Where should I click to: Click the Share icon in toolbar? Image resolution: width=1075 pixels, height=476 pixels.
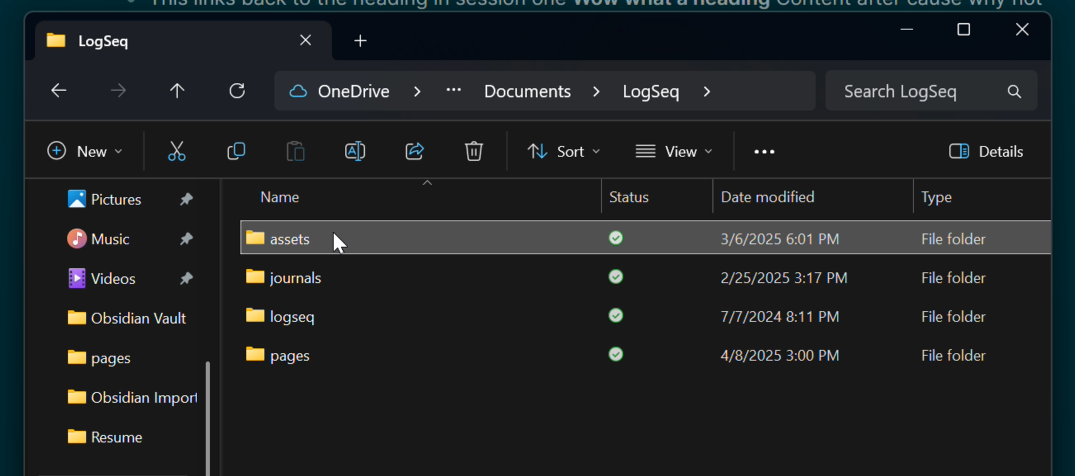pyautogui.click(x=414, y=152)
